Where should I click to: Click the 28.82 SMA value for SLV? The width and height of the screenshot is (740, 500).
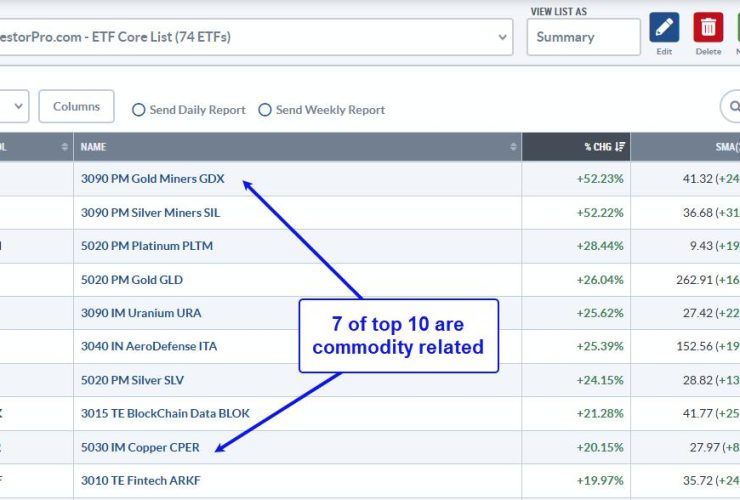click(x=697, y=380)
